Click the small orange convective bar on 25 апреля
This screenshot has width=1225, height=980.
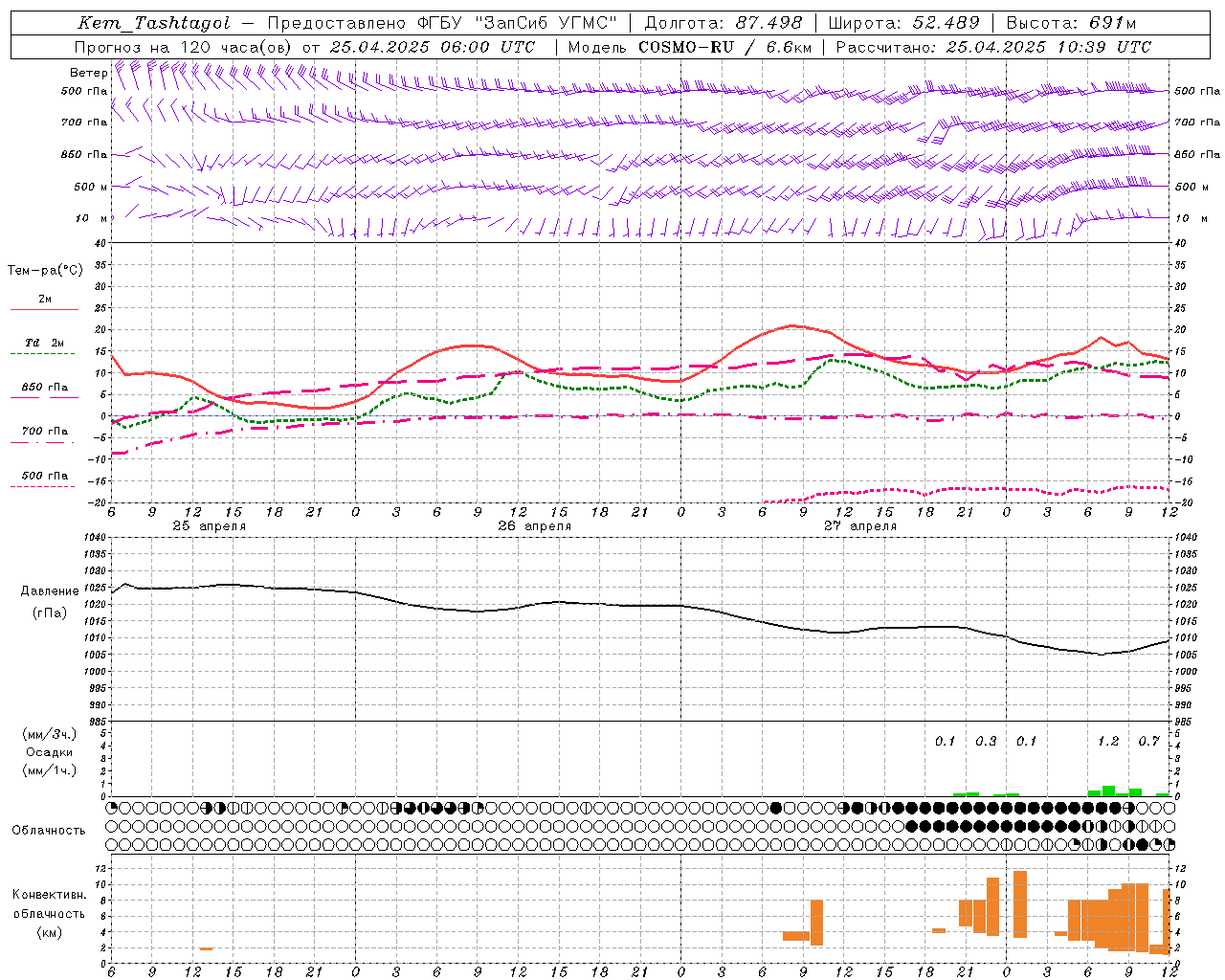pos(206,948)
